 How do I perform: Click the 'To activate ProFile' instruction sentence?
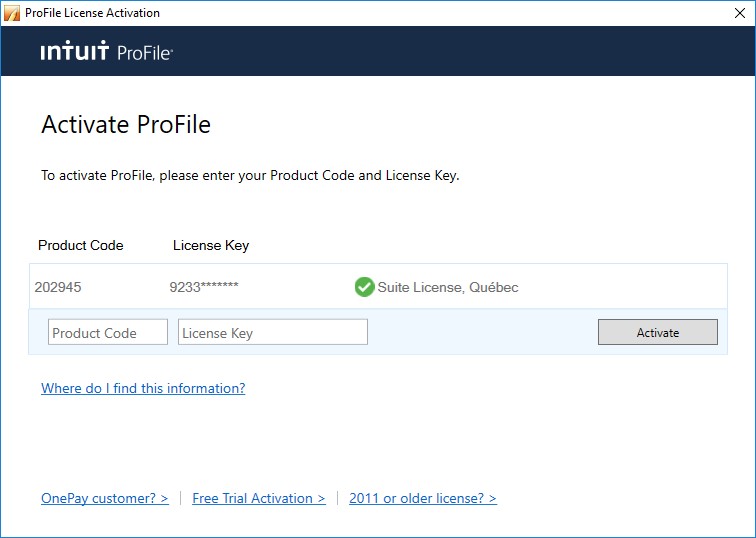(250, 175)
